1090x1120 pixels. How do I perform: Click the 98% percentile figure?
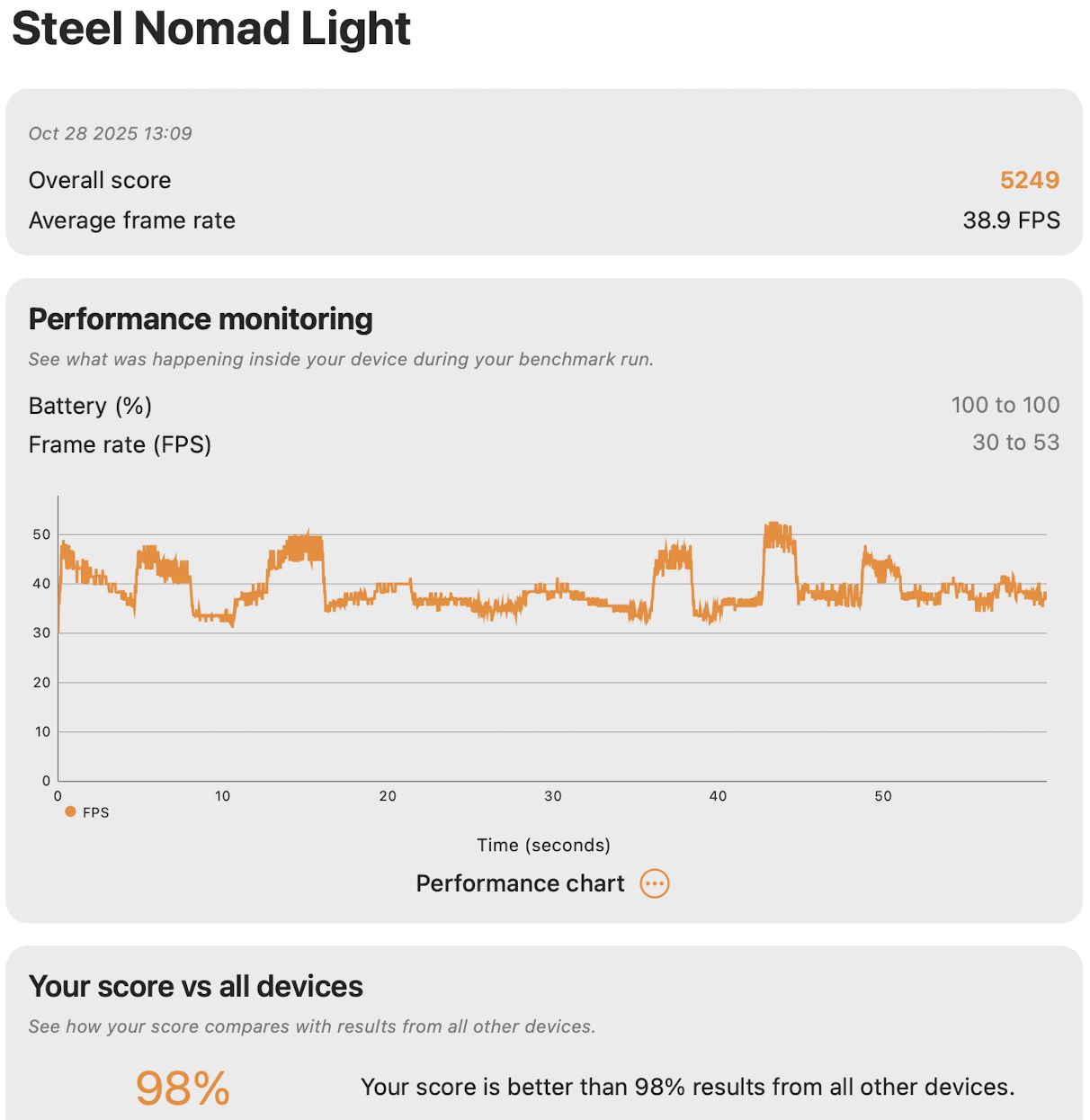pos(183,1088)
